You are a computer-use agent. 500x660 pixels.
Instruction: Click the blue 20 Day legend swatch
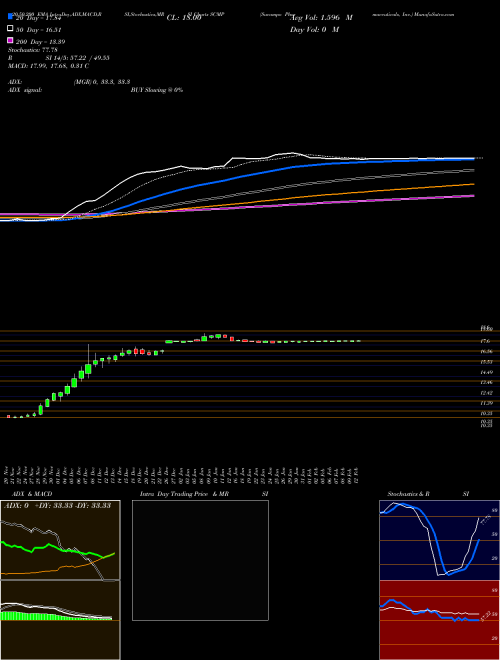click(x=10, y=16)
